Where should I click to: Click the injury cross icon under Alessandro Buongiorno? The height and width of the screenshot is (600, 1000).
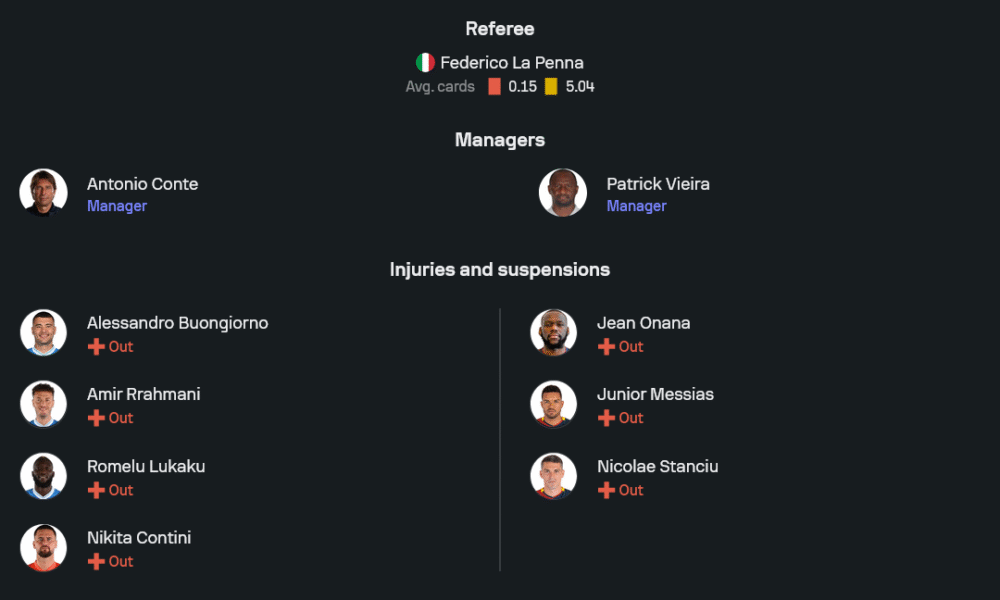click(x=96, y=347)
